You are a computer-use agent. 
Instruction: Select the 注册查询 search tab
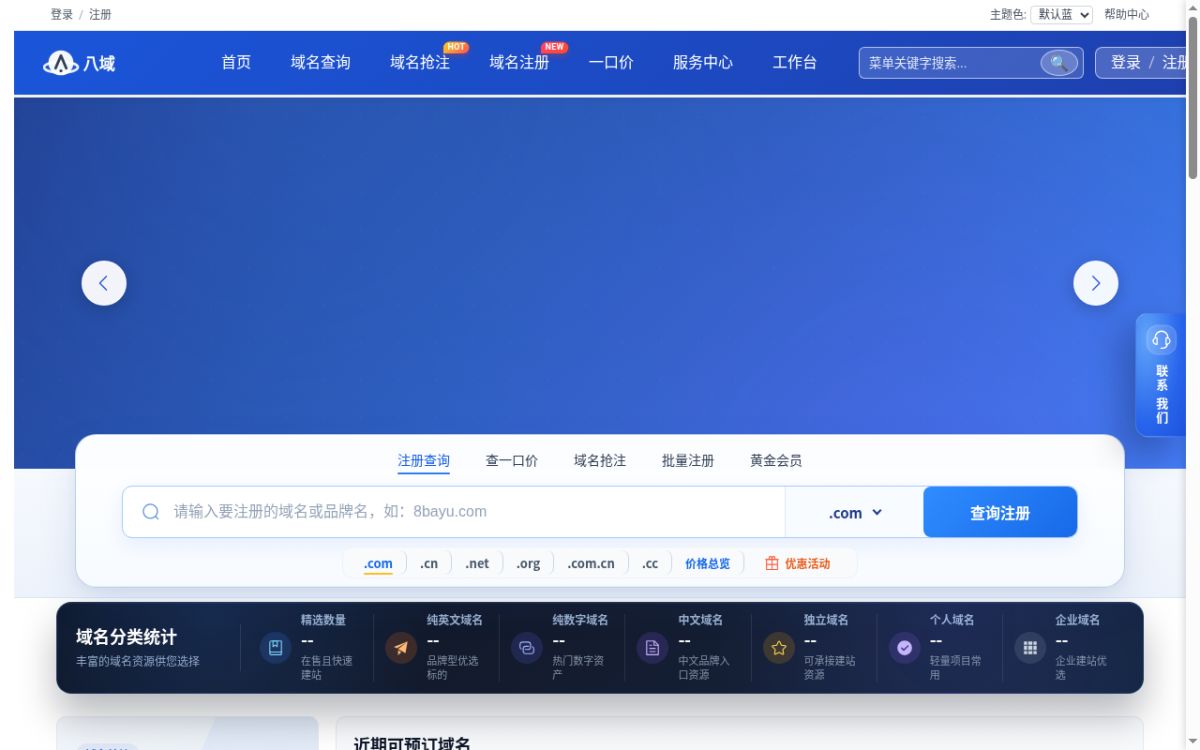click(x=424, y=461)
